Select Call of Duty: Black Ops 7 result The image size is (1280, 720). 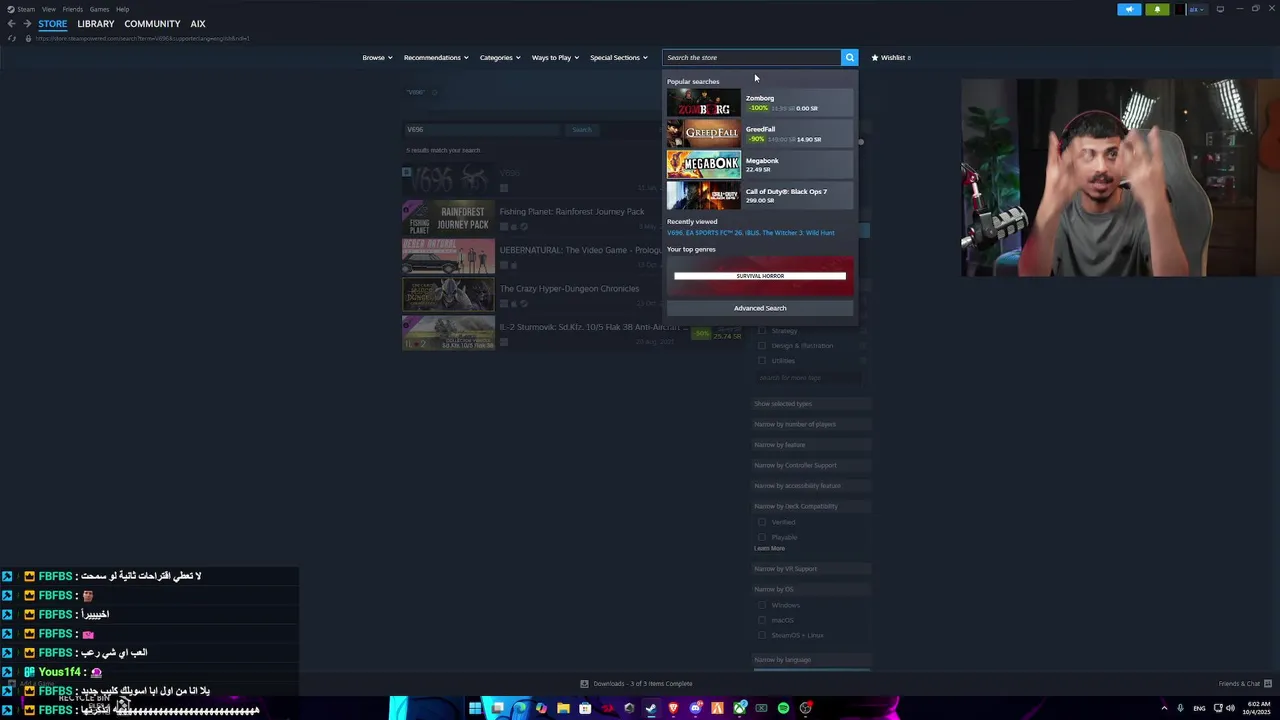click(x=760, y=195)
